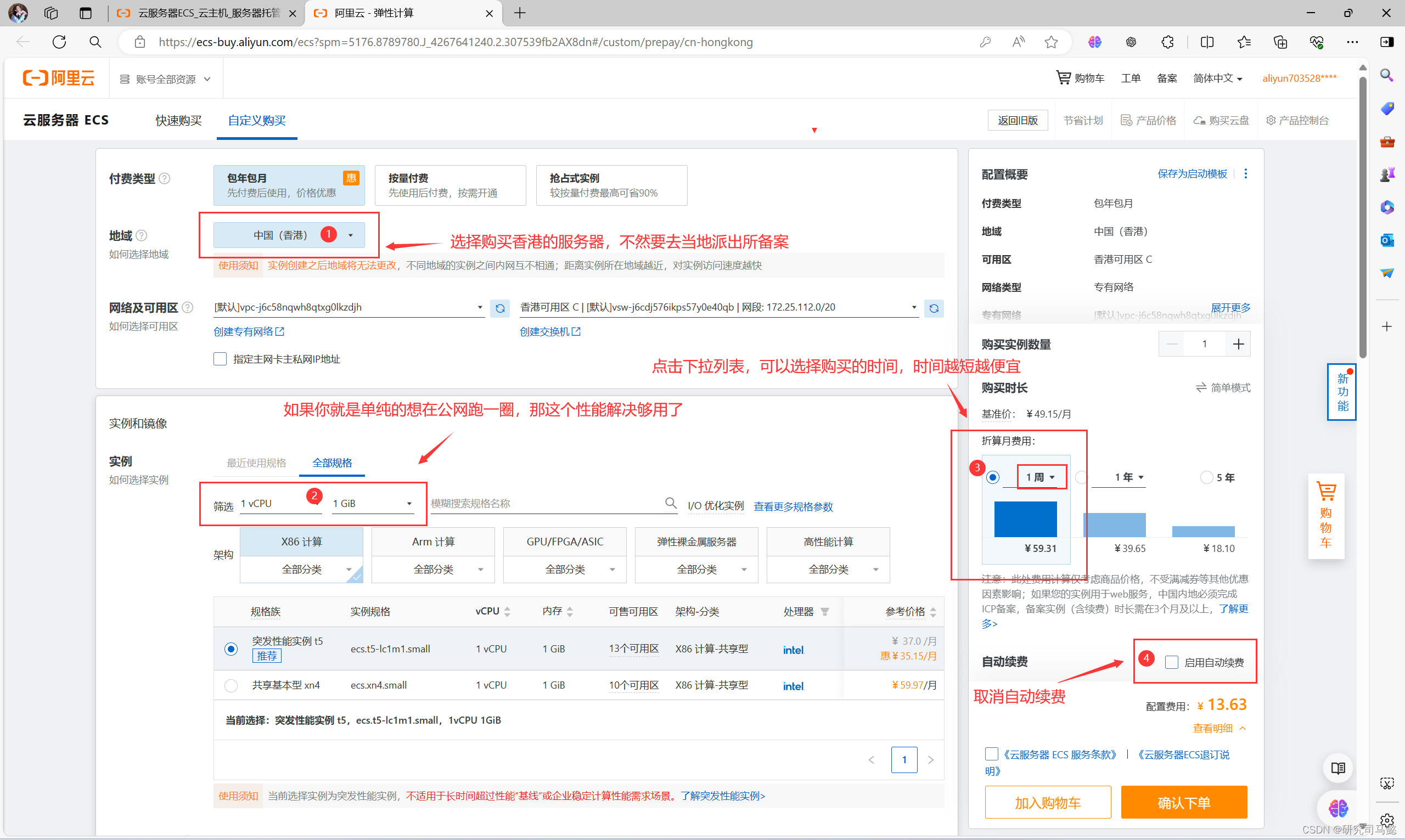Open sidebar search icon in Edge
Screen dimensions: 1405x840
[x=1387, y=75]
